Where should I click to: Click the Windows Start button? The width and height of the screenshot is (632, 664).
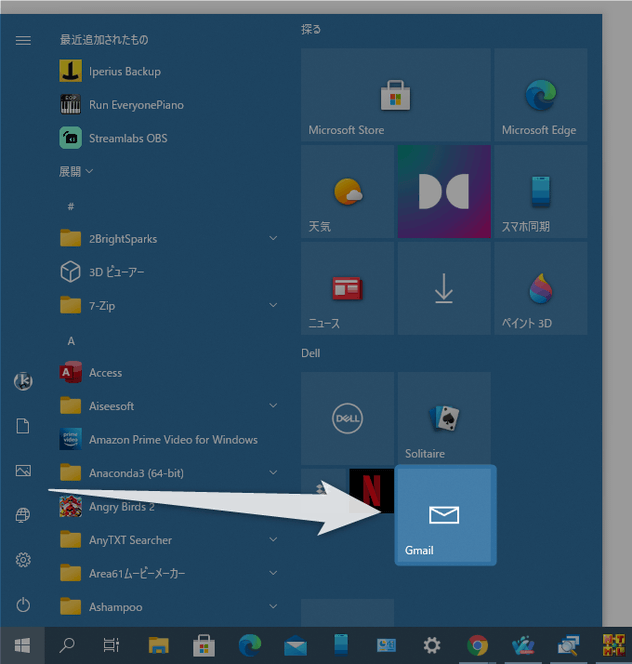22,645
